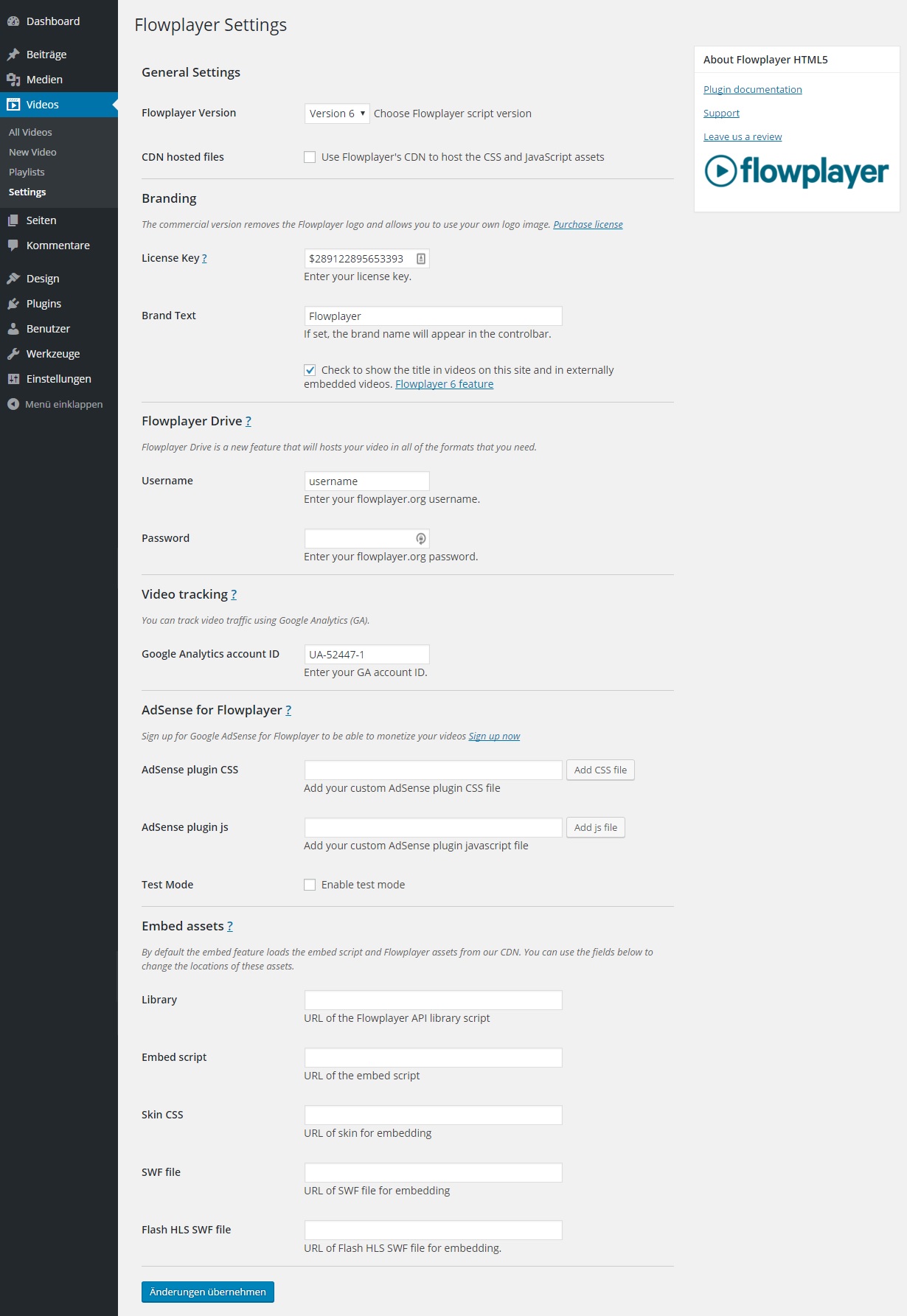This screenshot has width=907, height=1316.
Task: Click into Embed script URL field
Action: 433,1058
